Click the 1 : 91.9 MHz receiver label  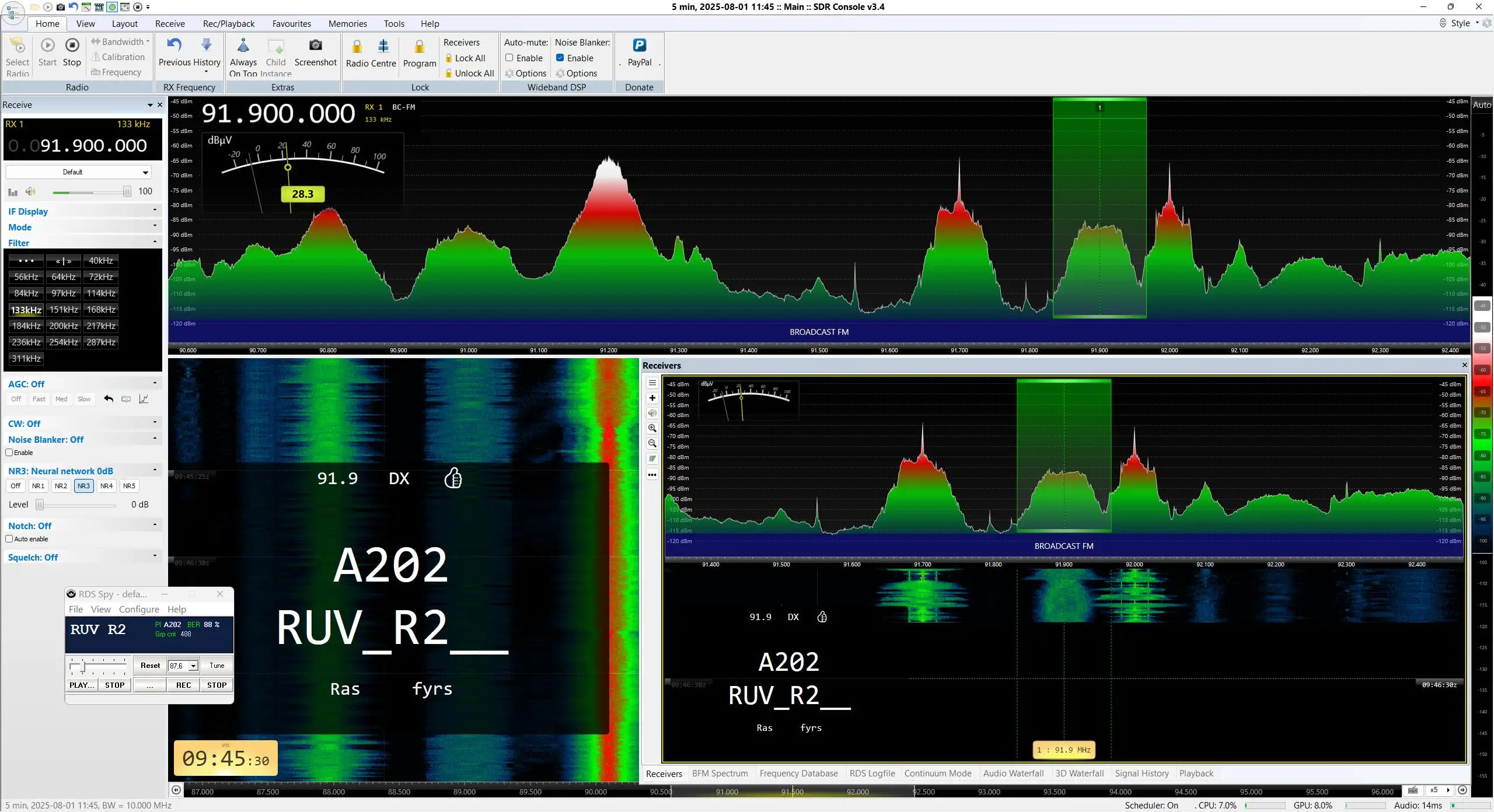click(x=1064, y=750)
